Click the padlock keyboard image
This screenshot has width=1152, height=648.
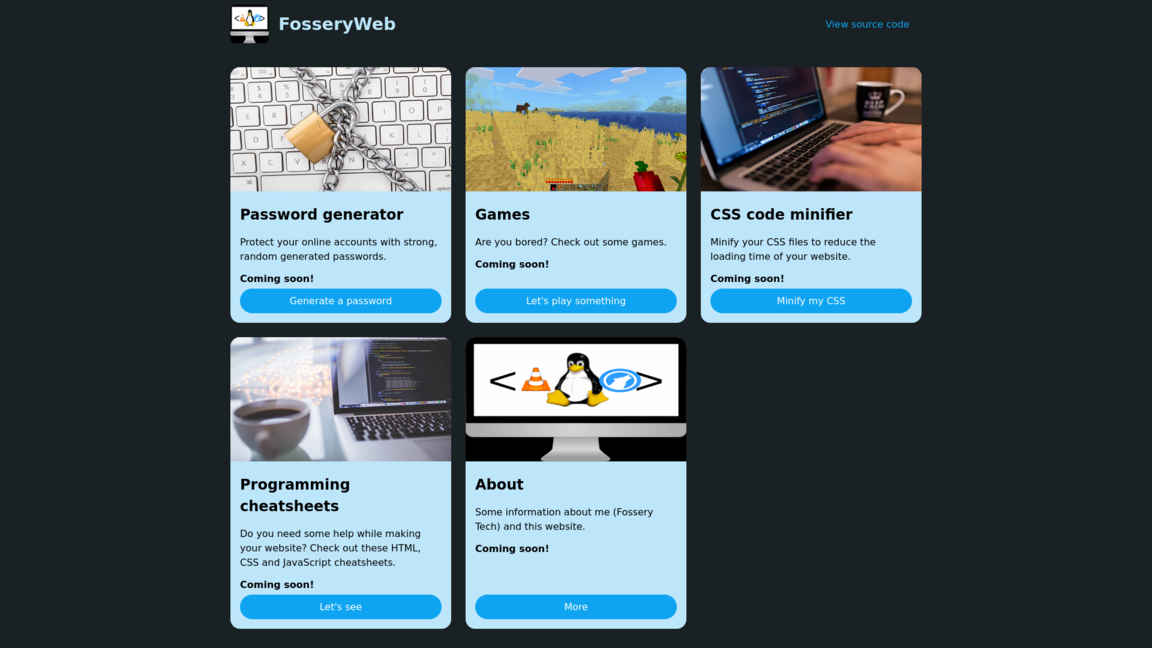341,129
